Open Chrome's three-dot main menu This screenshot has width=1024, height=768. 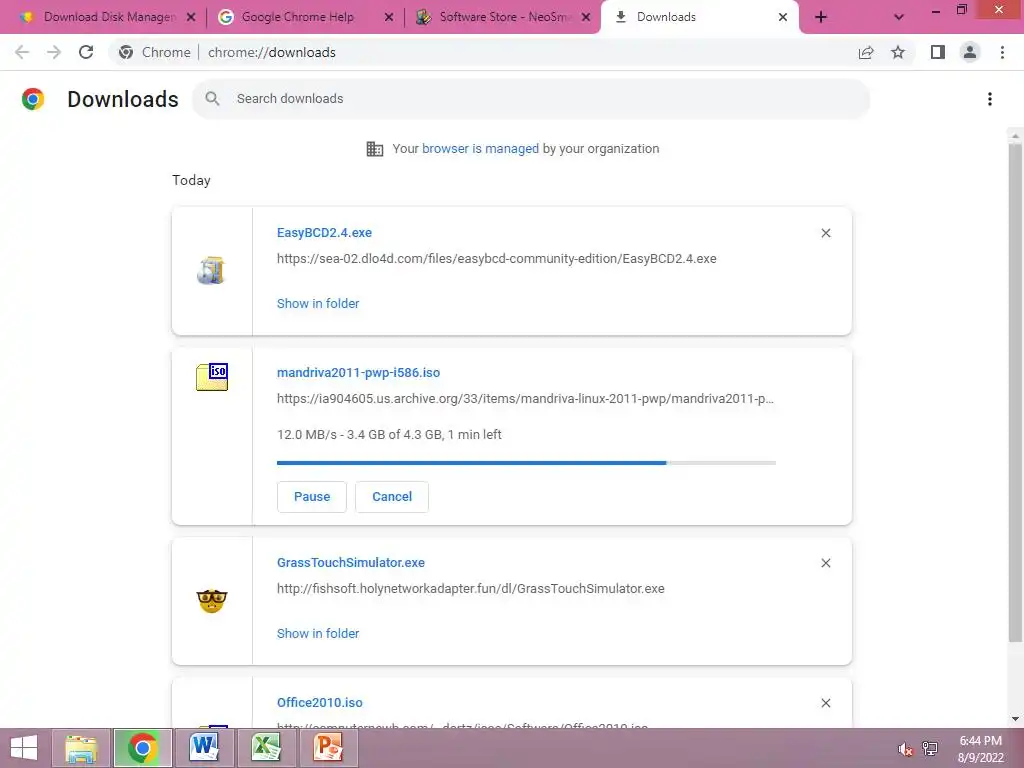pos(1002,52)
